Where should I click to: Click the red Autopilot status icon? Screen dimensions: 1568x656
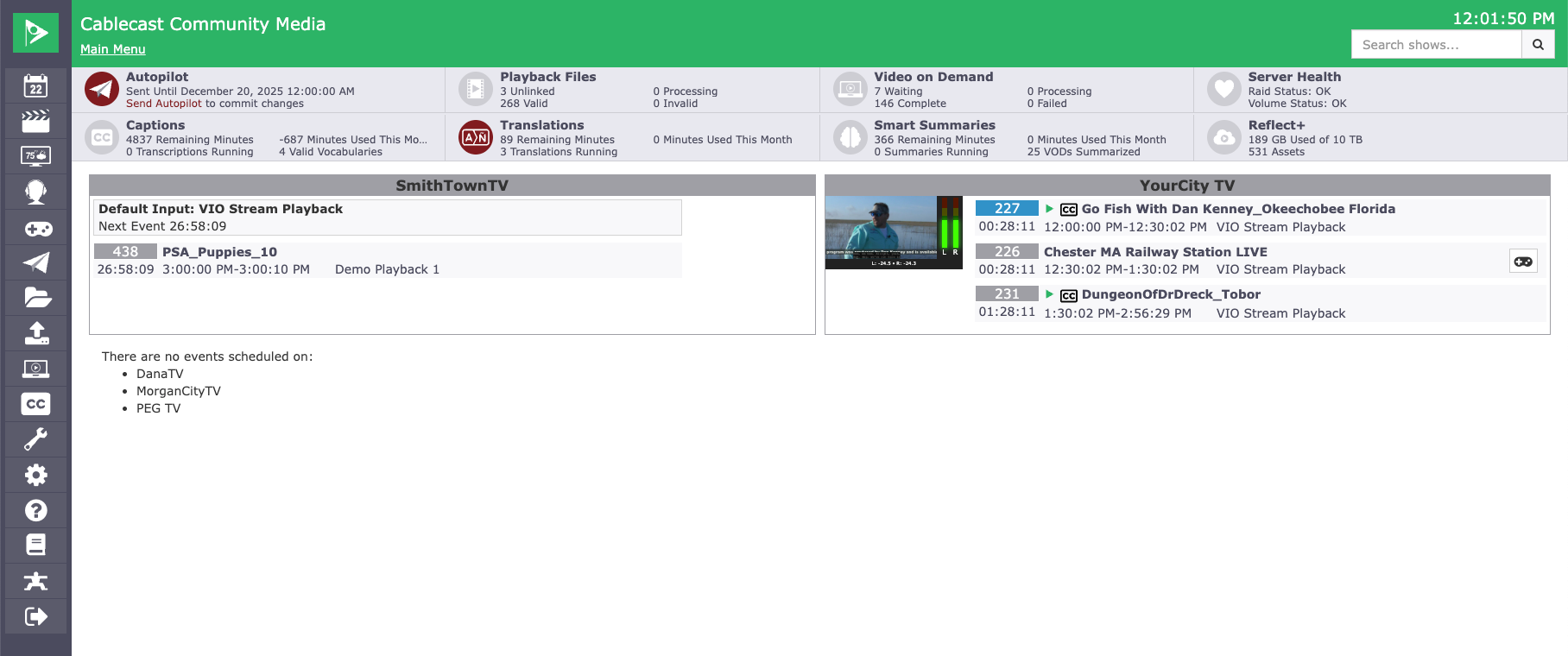102,89
